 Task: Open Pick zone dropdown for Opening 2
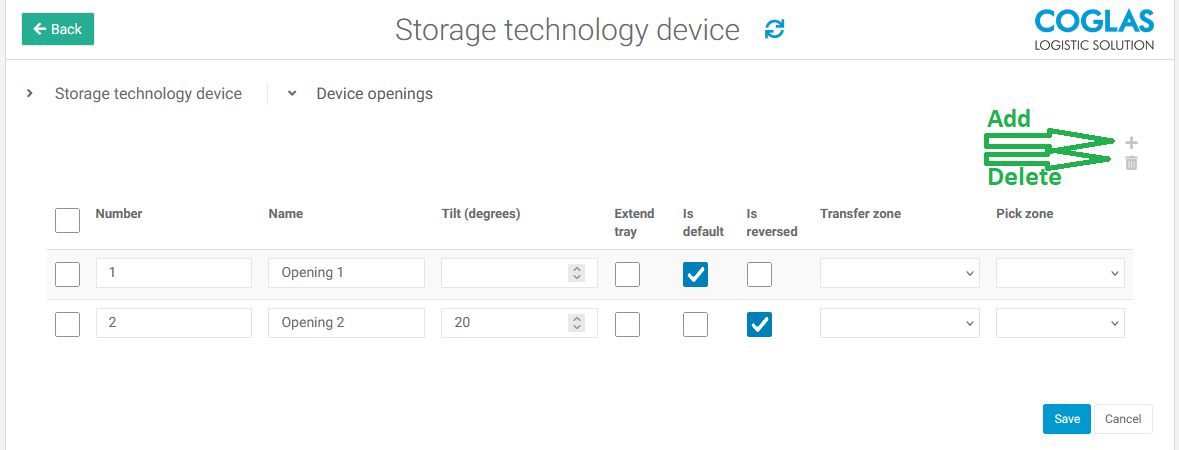1059,323
